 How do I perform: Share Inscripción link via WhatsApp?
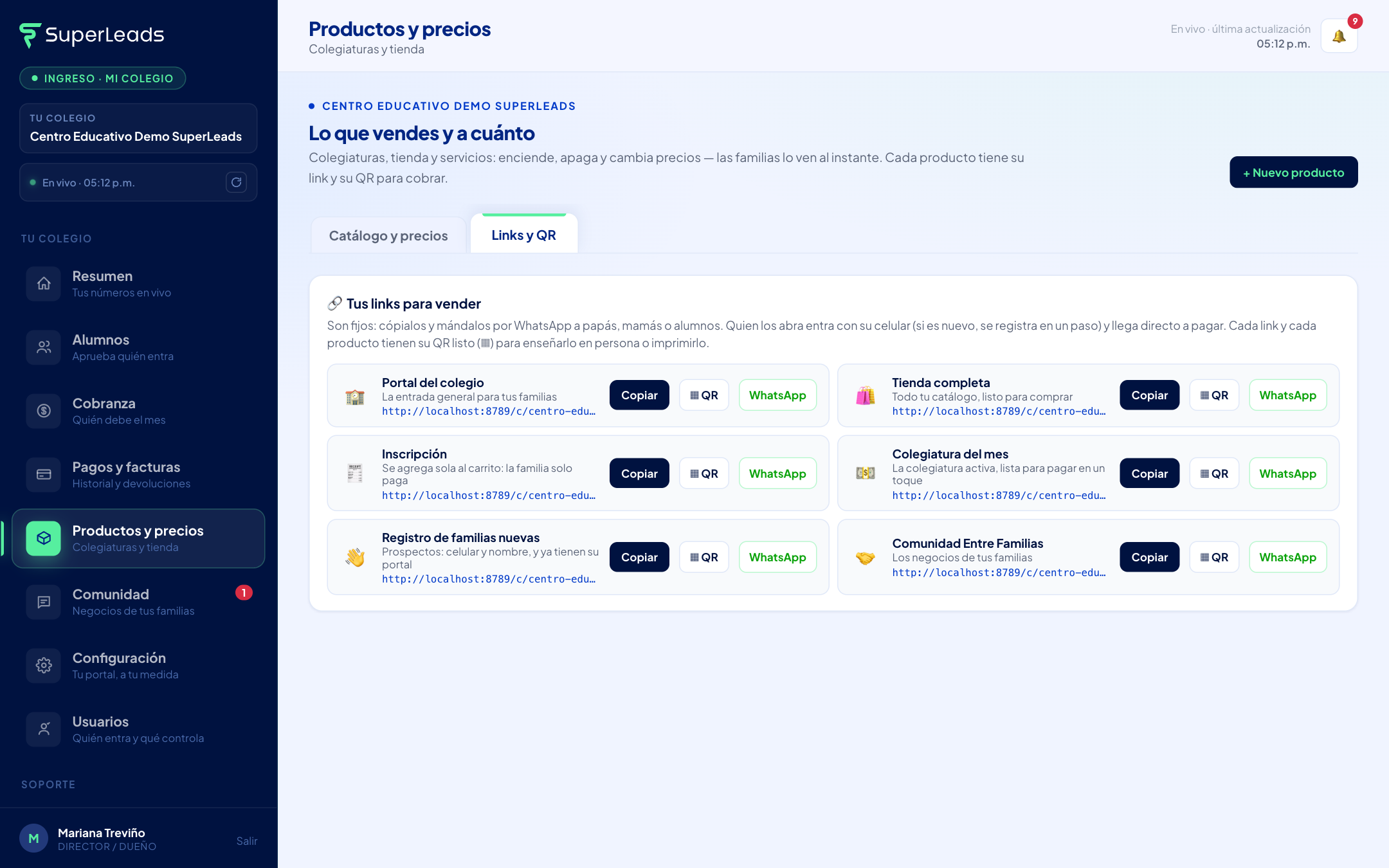pos(777,473)
